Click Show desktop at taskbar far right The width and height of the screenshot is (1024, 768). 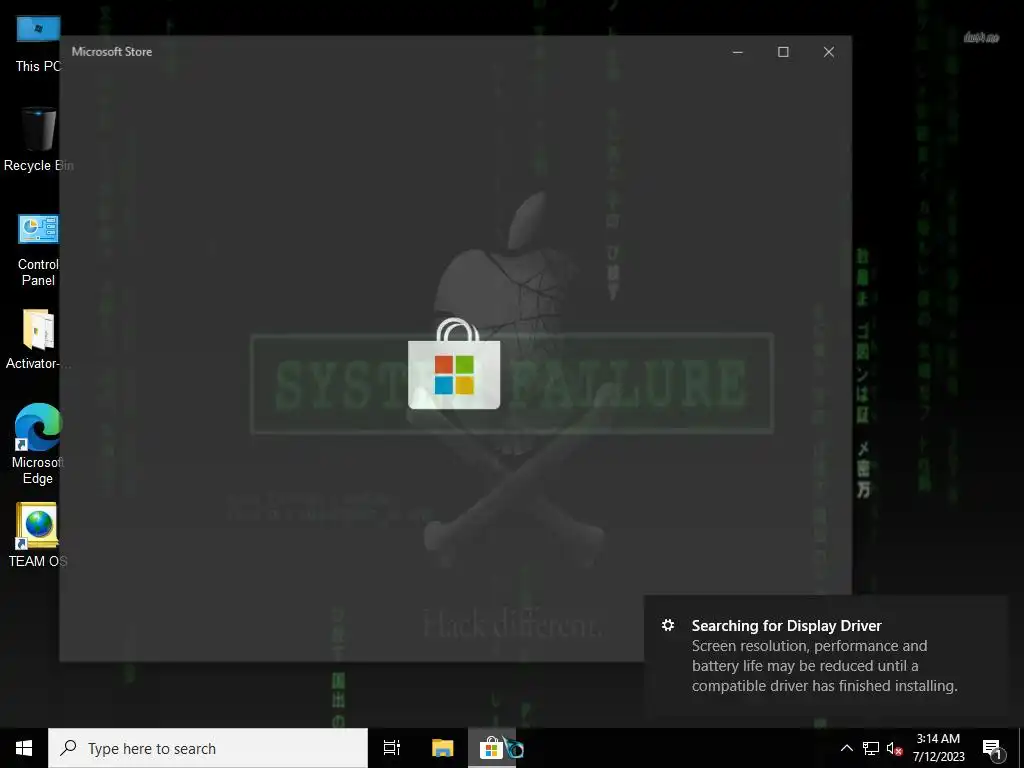1021,748
